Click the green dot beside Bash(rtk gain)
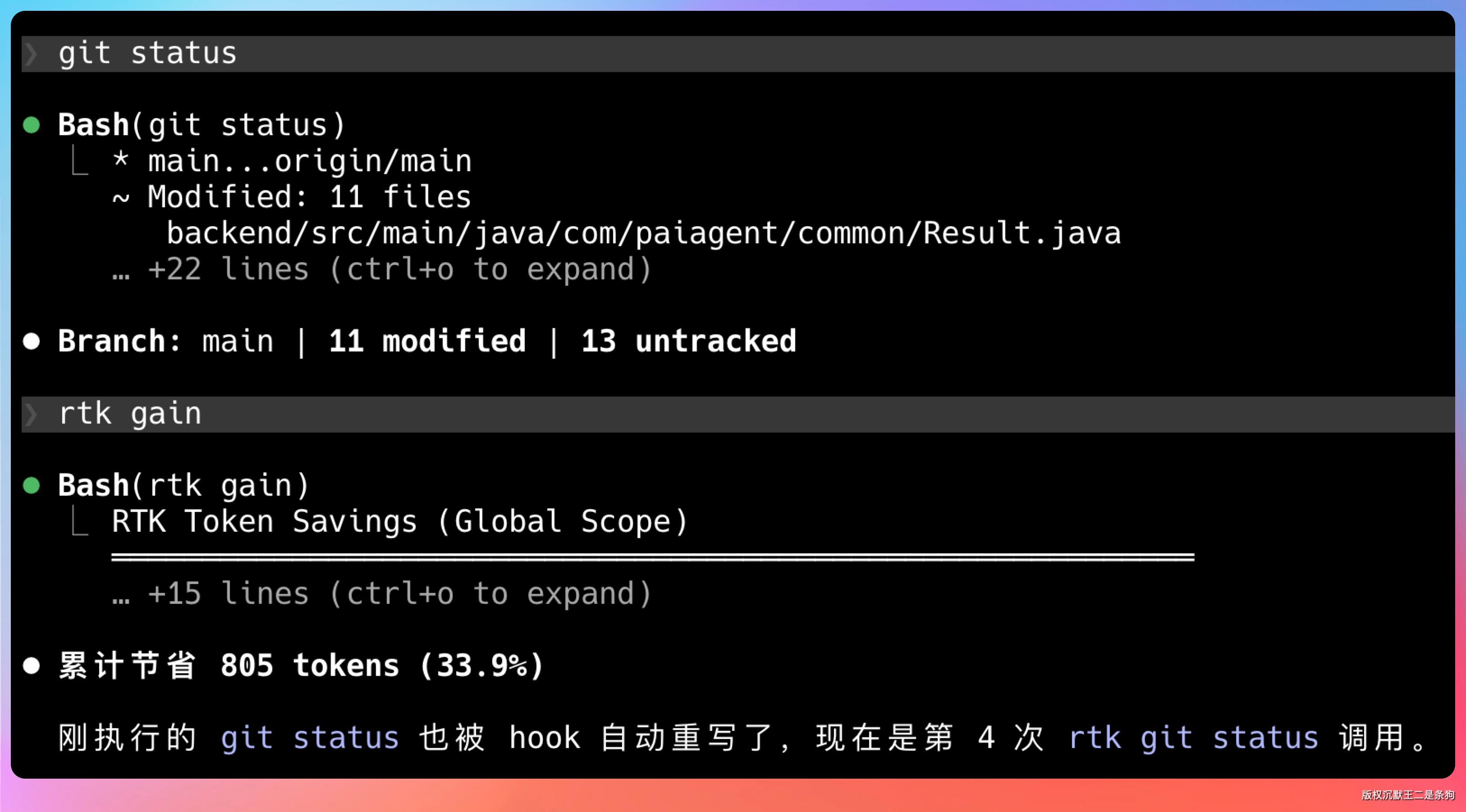Screen dimensions: 1466x812 coord(31,485)
